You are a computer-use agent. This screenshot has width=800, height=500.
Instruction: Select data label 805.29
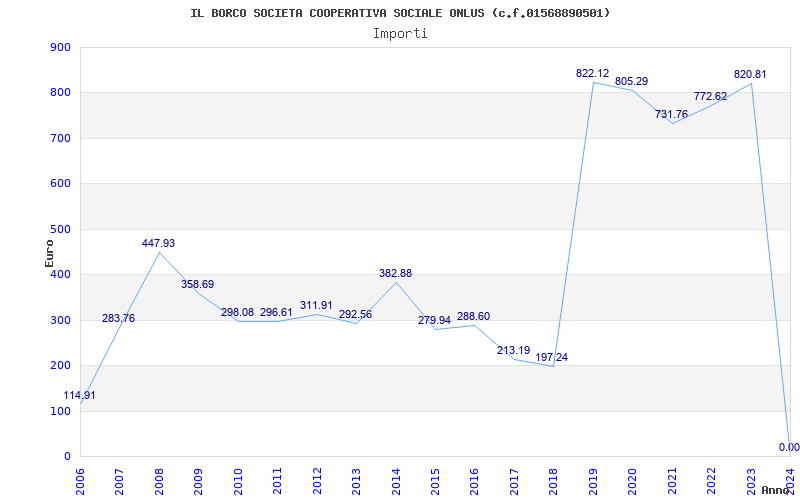632,81
